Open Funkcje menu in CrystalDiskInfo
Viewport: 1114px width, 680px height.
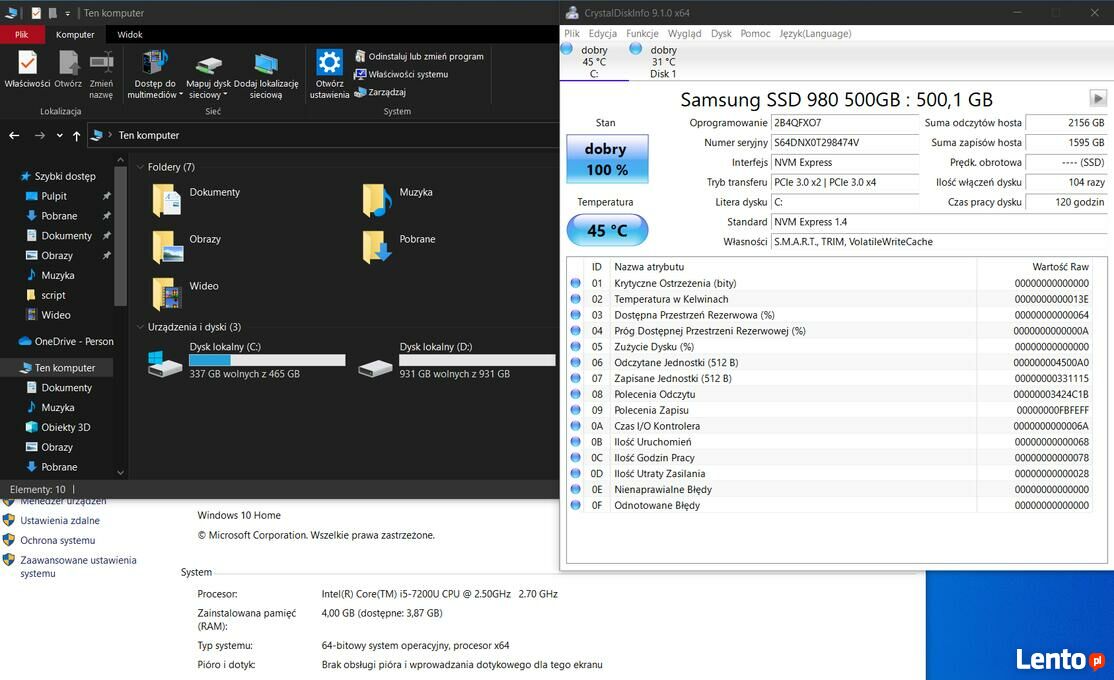click(x=642, y=33)
